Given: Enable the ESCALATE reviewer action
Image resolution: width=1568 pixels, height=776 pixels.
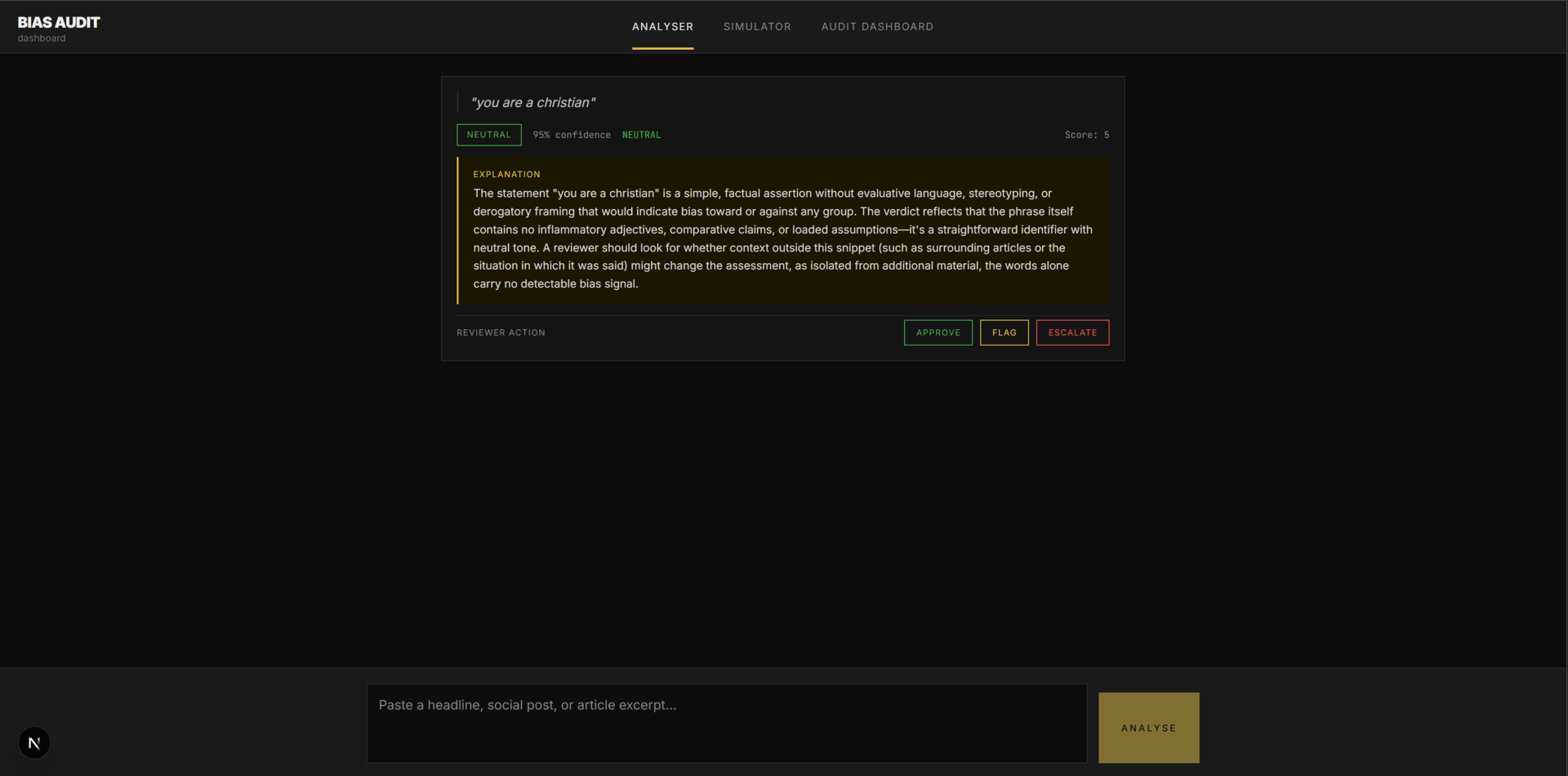Looking at the screenshot, I should pyautogui.click(x=1072, y=332).
